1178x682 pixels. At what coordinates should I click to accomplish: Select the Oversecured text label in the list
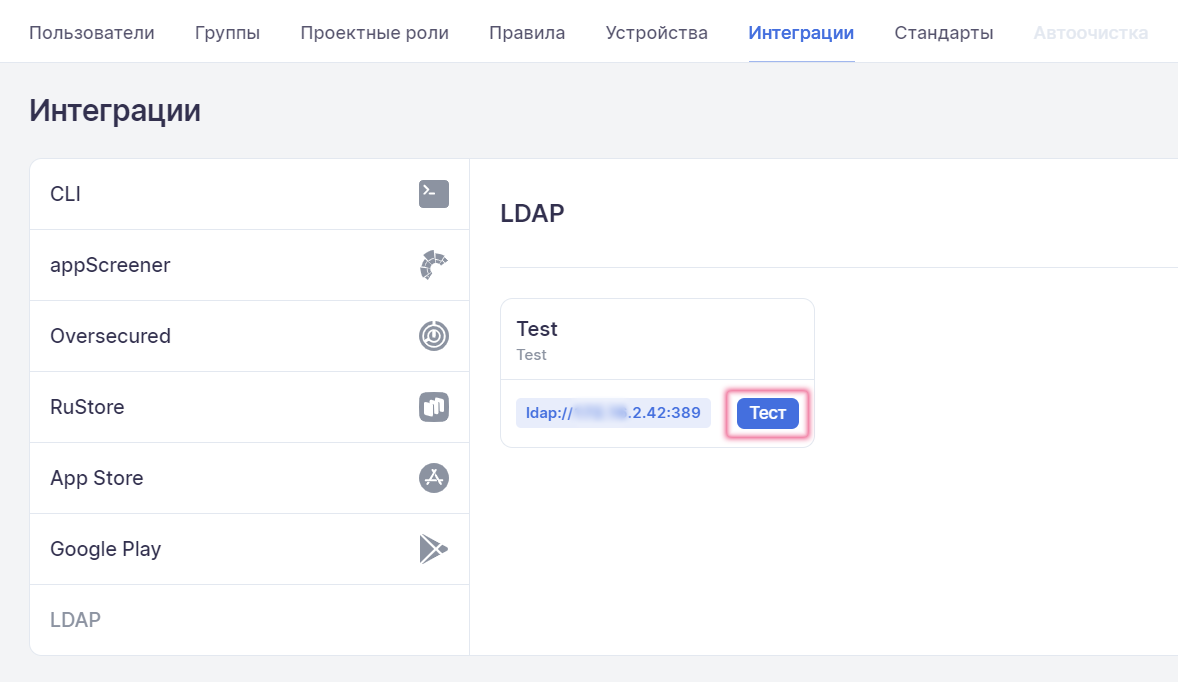pos(110,336)
